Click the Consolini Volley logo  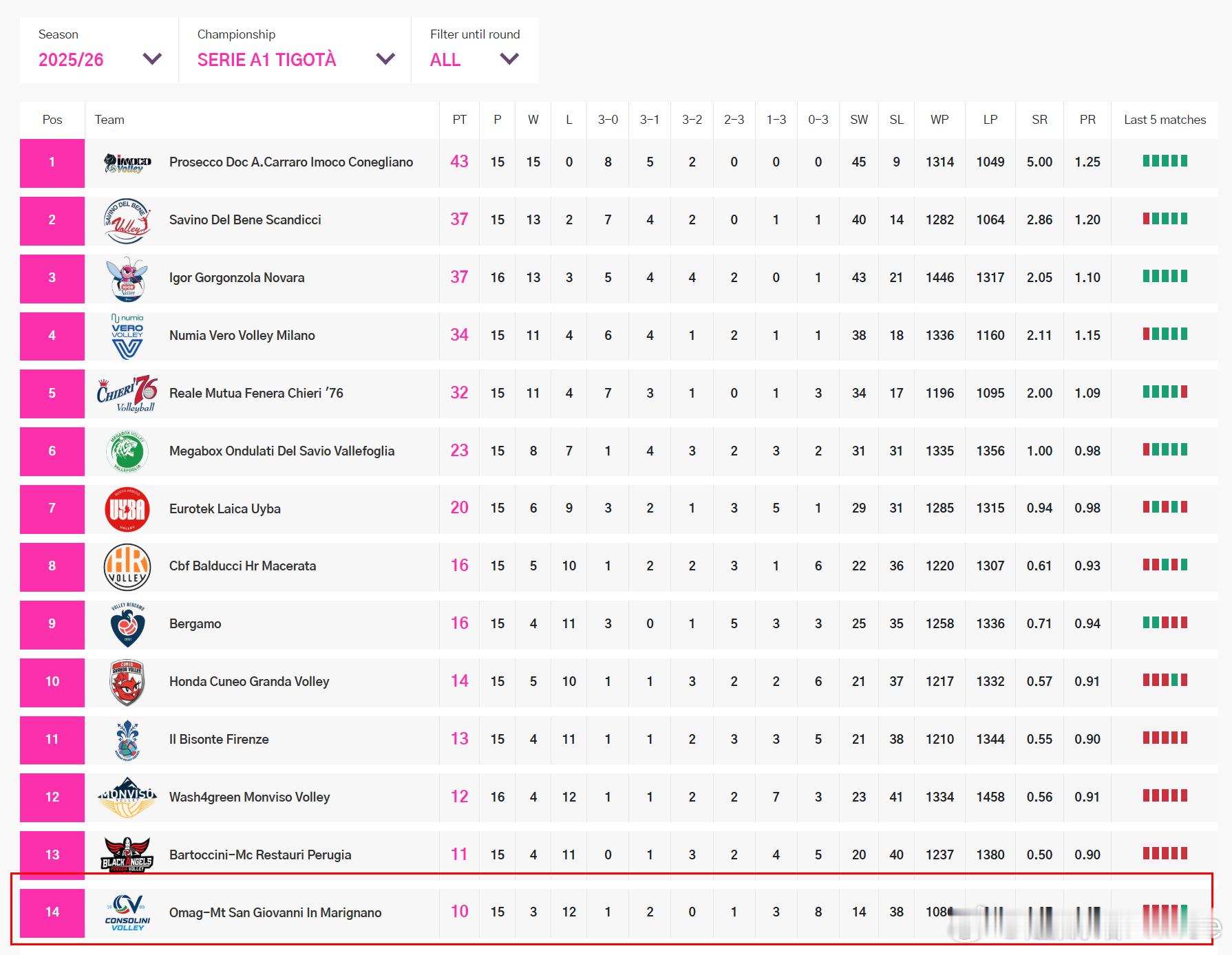(x=127, y=913)
